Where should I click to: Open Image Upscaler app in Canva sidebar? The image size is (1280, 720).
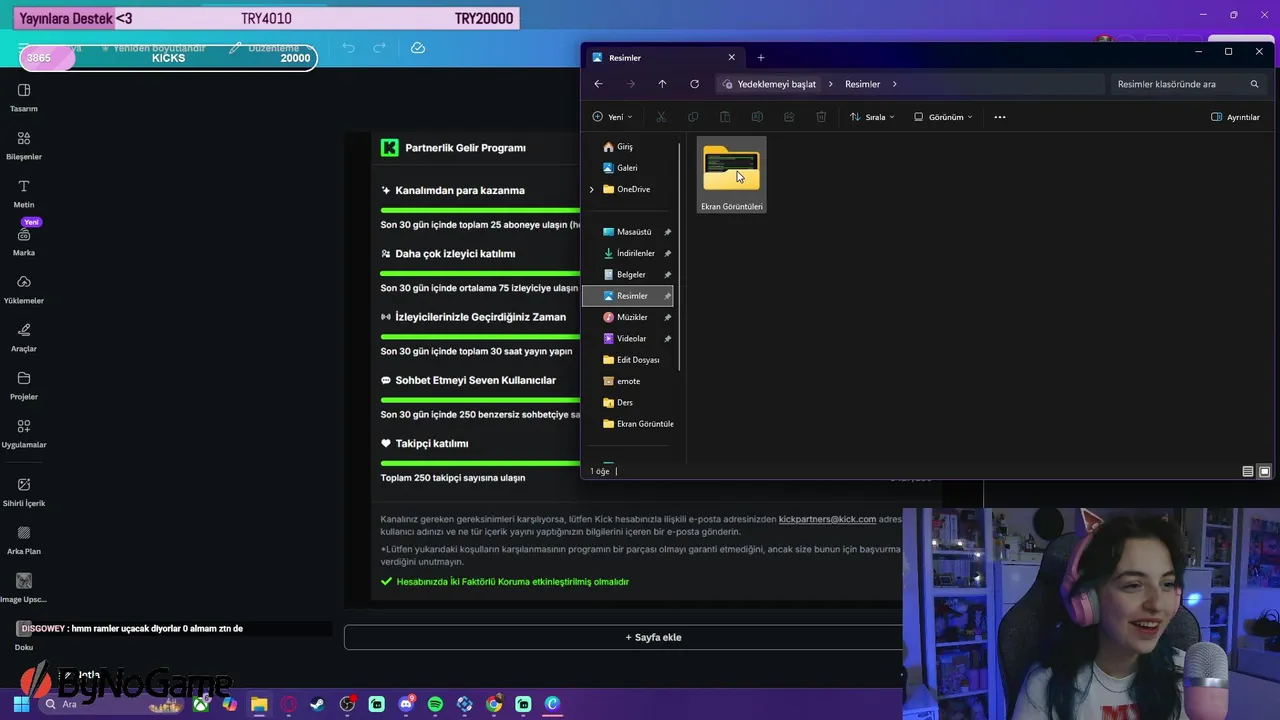point(24,588)
